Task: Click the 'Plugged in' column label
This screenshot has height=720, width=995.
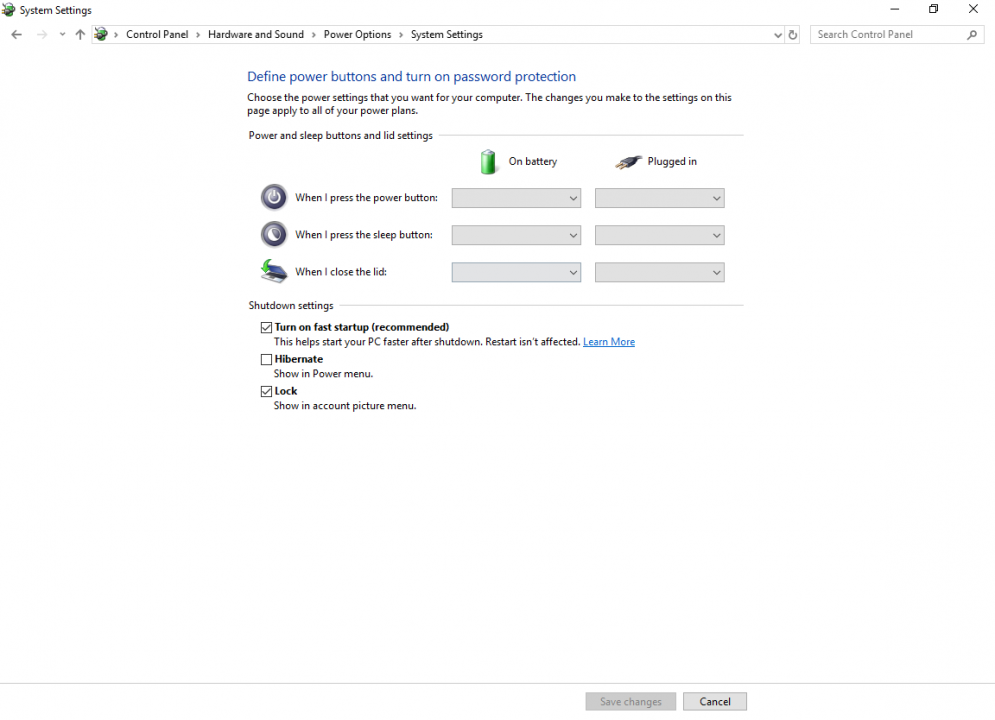Action: point(672,162)
